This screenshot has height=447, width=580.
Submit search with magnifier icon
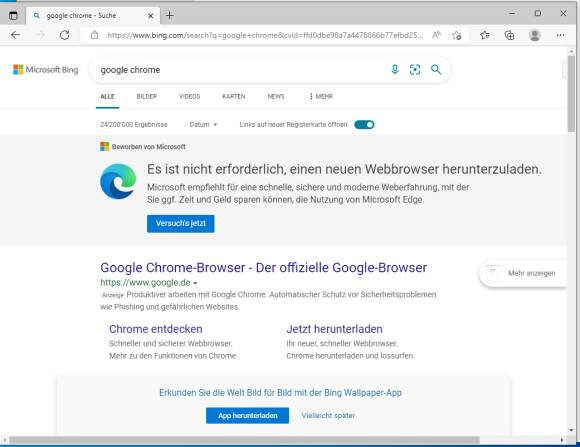[436, 70]
